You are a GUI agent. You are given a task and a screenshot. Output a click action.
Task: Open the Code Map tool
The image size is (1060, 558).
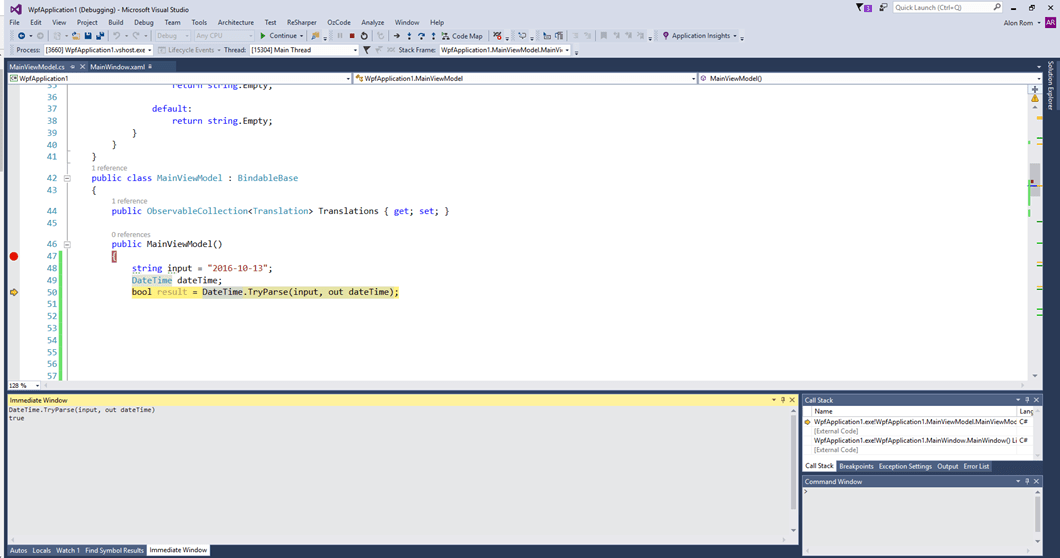(462, 36)
